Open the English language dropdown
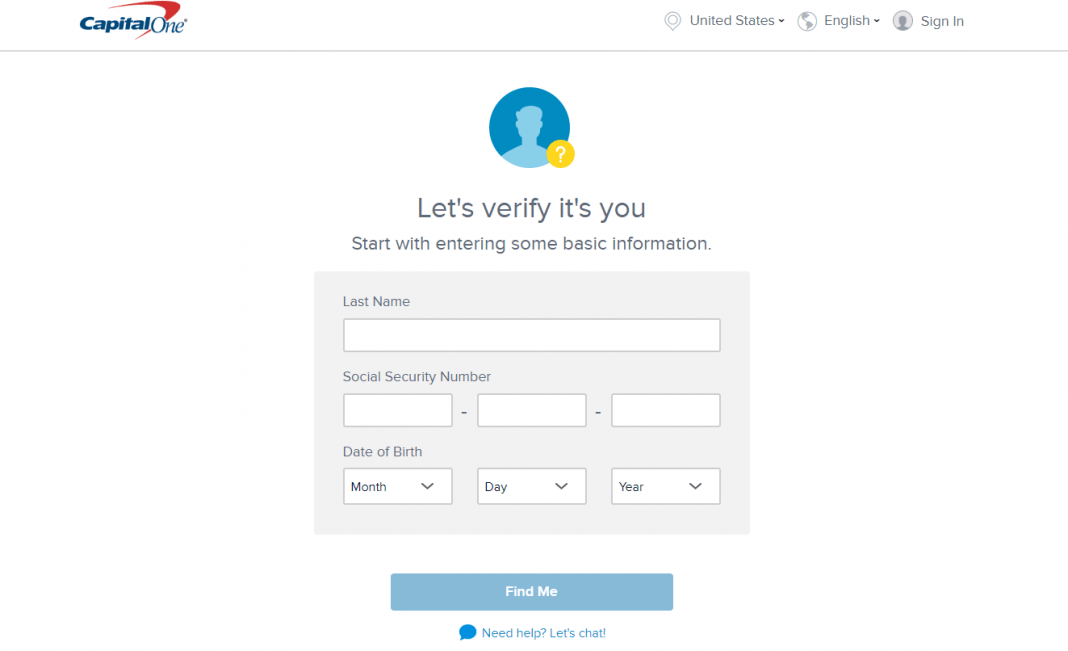1068x651 pixels. (x=851, y=21)
